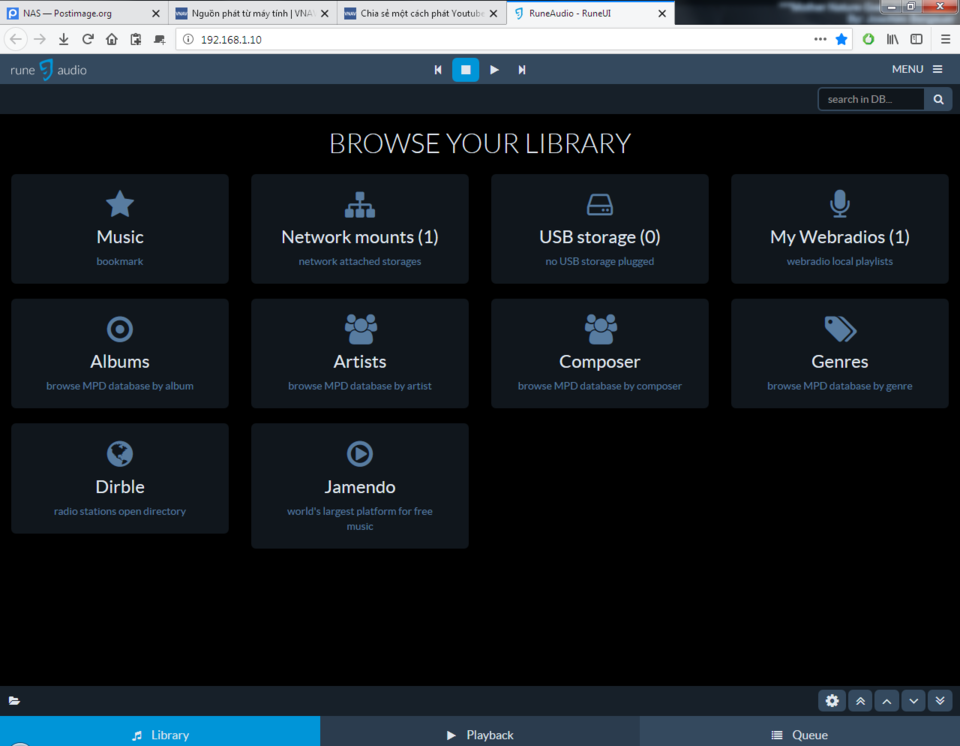The height and width of the screenshot is (746, 960).
Task: Open the browser downloads arrow
Action: click(x=64, y=39)
